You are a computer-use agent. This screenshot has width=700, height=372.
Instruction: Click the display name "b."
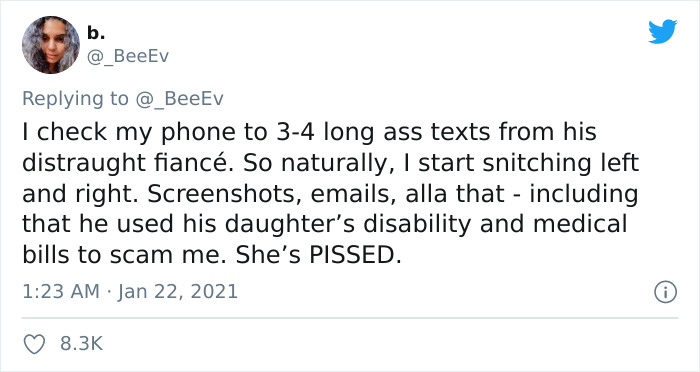(x=96, y=33)
